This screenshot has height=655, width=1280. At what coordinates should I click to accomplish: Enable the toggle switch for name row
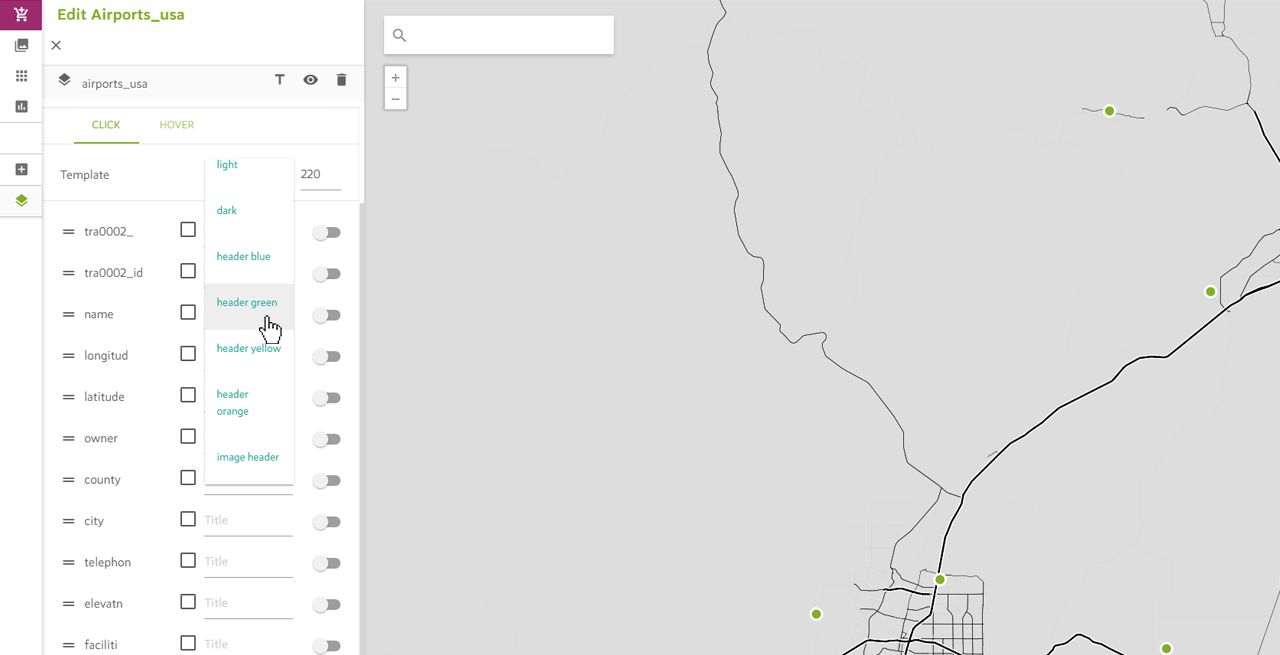326,315
